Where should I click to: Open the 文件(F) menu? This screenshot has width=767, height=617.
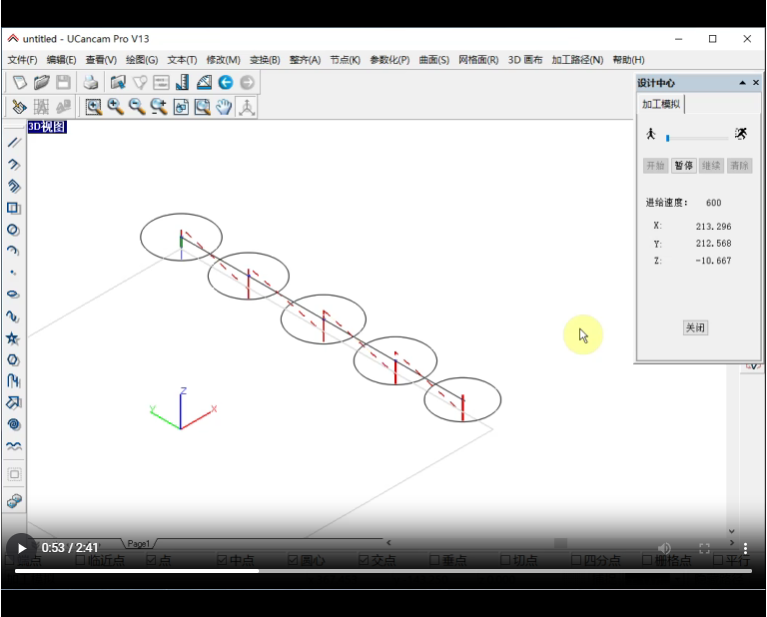[22, 60]
